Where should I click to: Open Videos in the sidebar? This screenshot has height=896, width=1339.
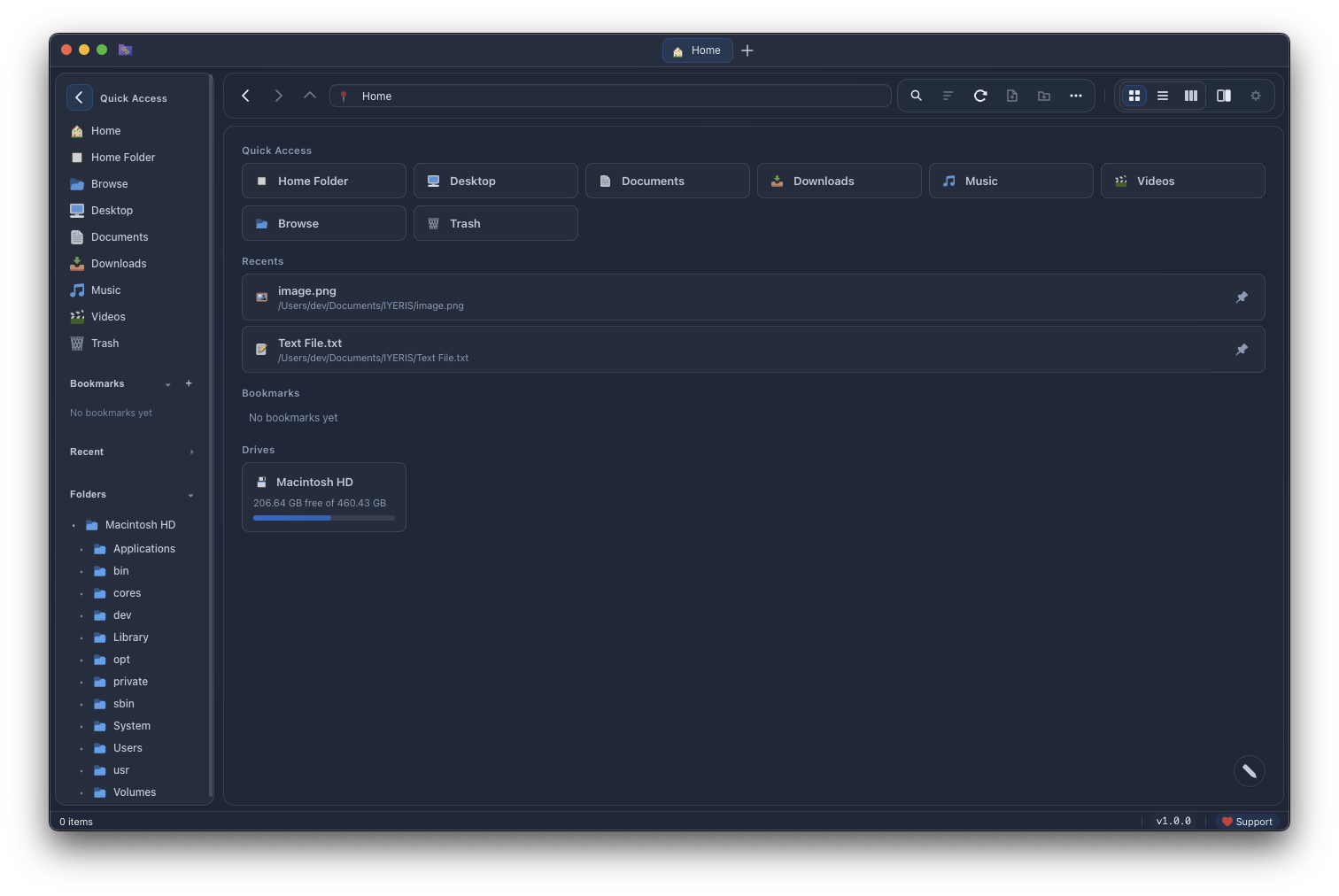click(x=133, y=317)
